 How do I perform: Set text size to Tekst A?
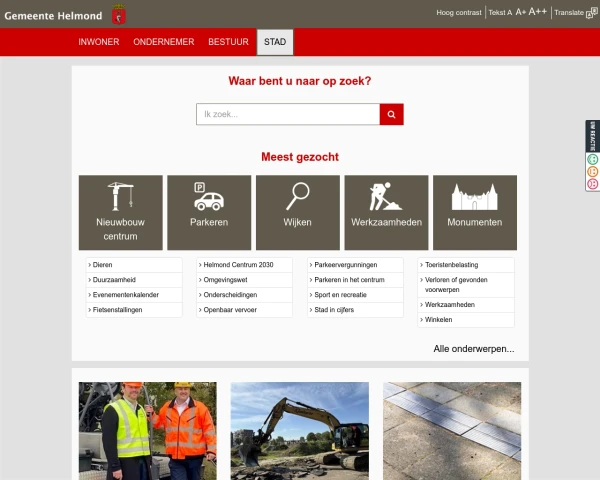tap(500, 13)
